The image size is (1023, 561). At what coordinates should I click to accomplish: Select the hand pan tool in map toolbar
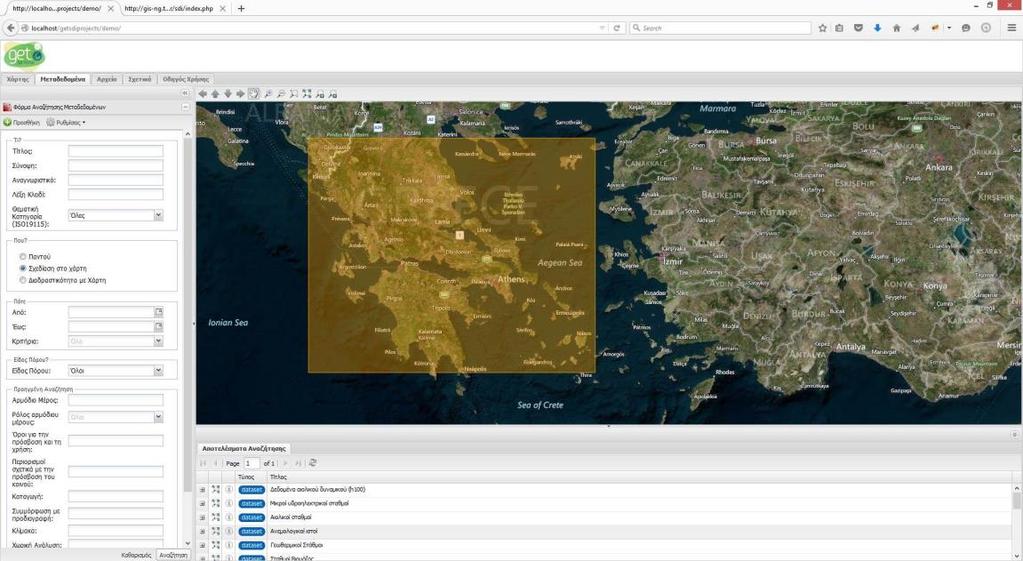click(x=254, y=94)
